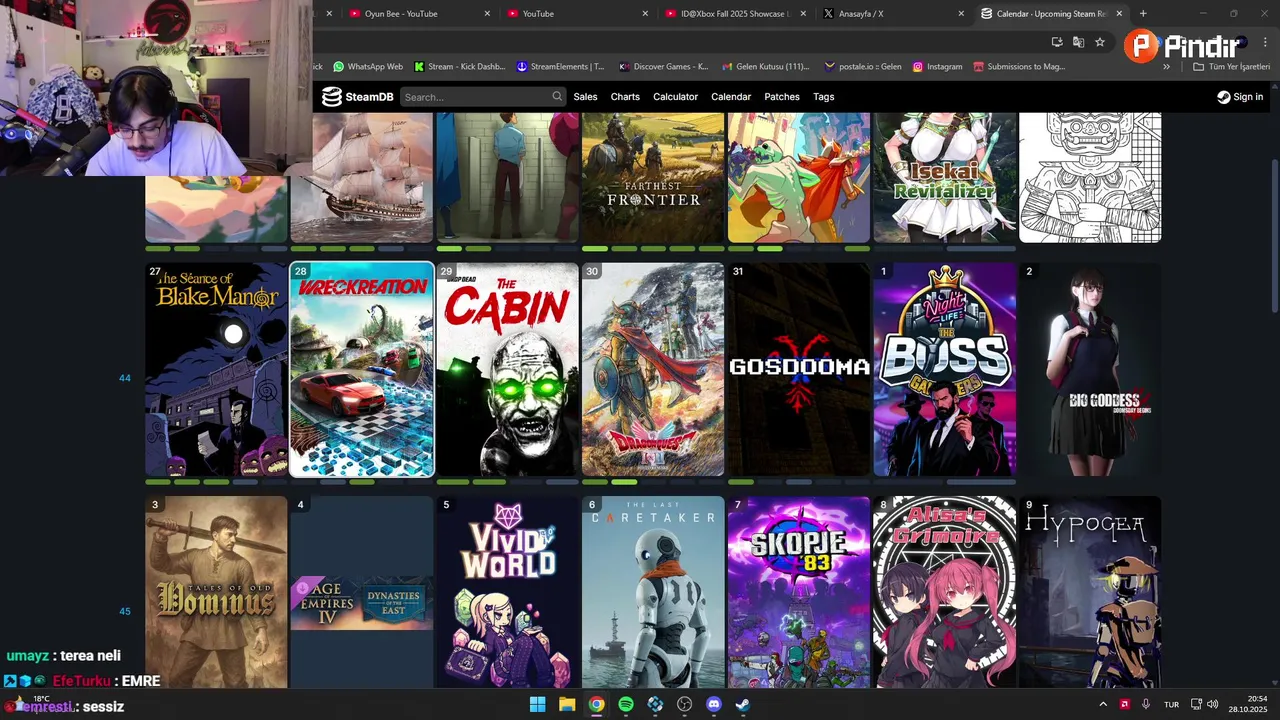Click the search magnifier icon in SteamDB

coord(557,97)
